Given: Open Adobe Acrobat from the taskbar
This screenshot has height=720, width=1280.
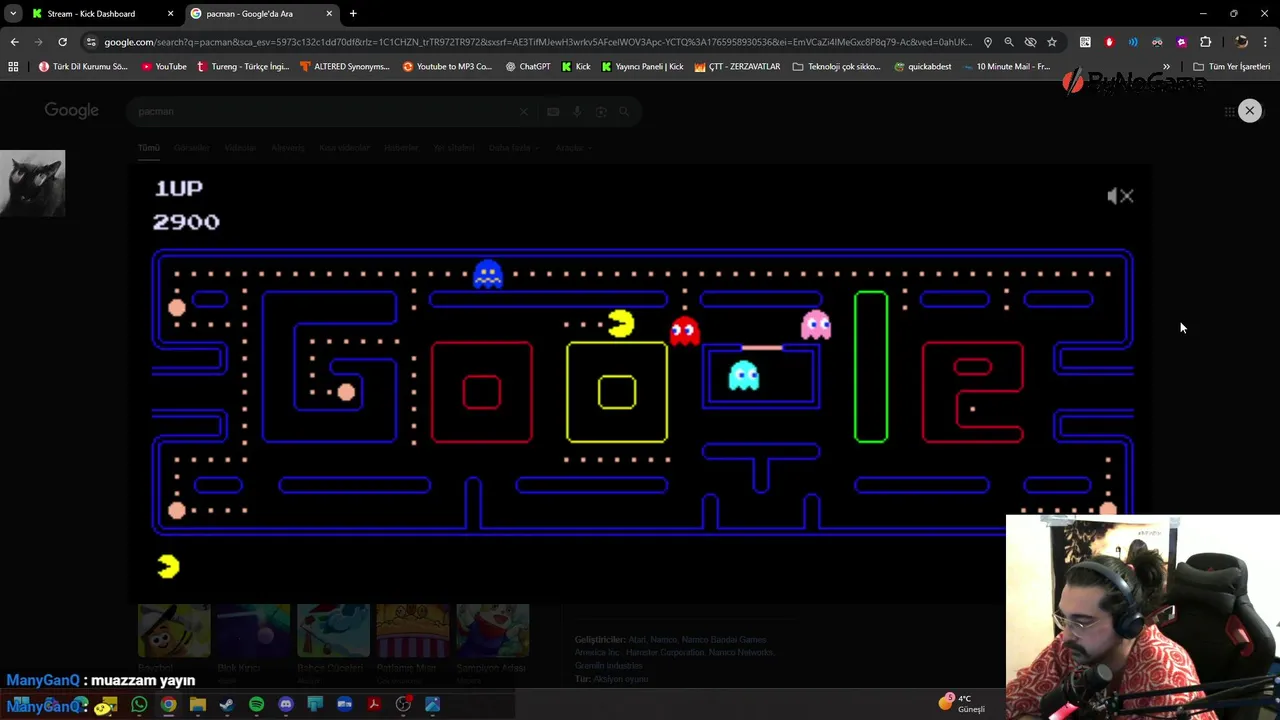Looking at the screenshot, I should click(x=374, y=705).
